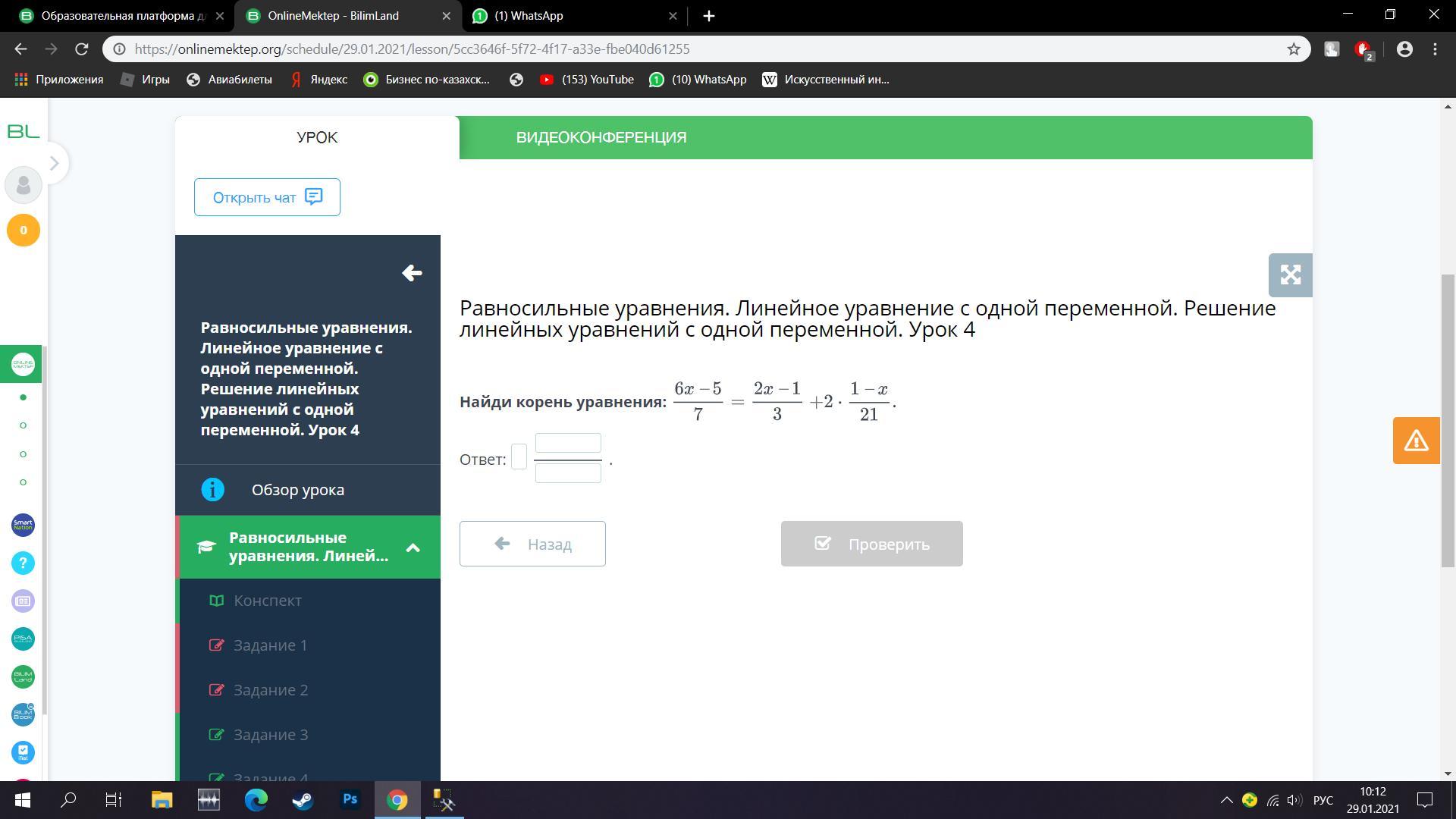Open Steam from the taskbar

[x=303, y=800]
